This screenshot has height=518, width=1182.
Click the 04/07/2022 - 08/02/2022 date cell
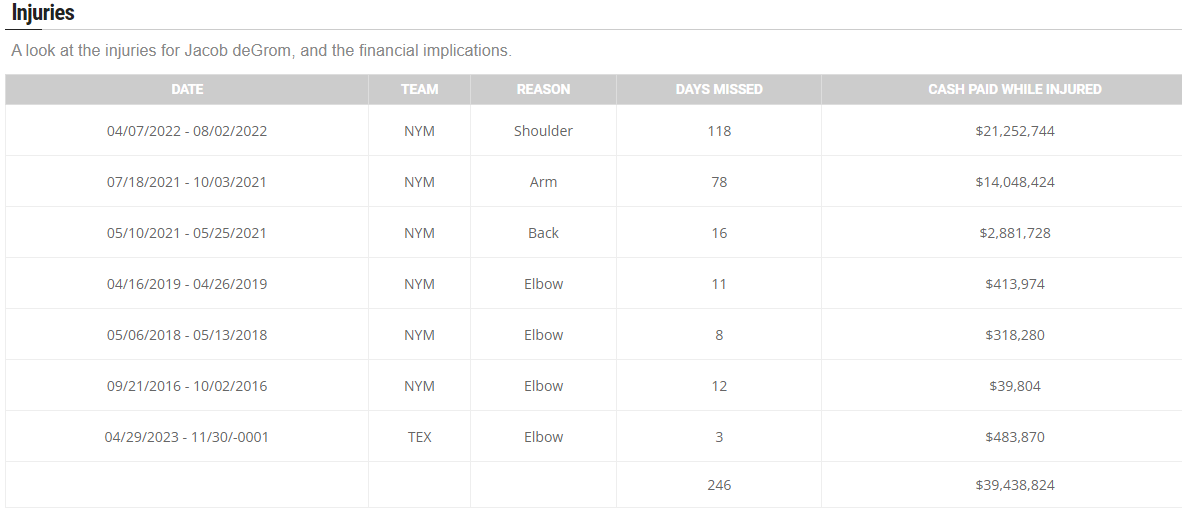point(187,130)
